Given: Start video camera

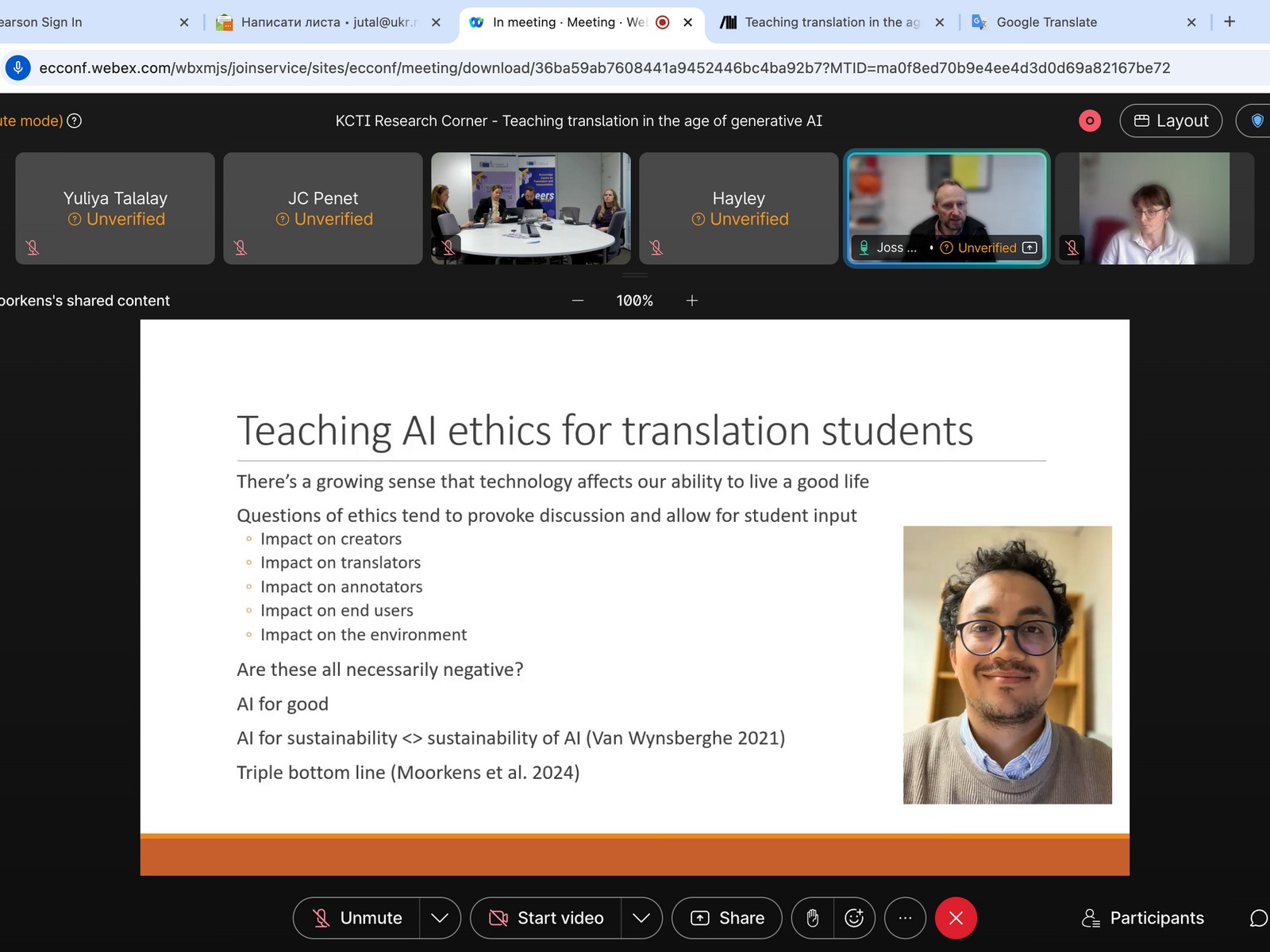Looking at the screenshot, I should tap(546, 918).
